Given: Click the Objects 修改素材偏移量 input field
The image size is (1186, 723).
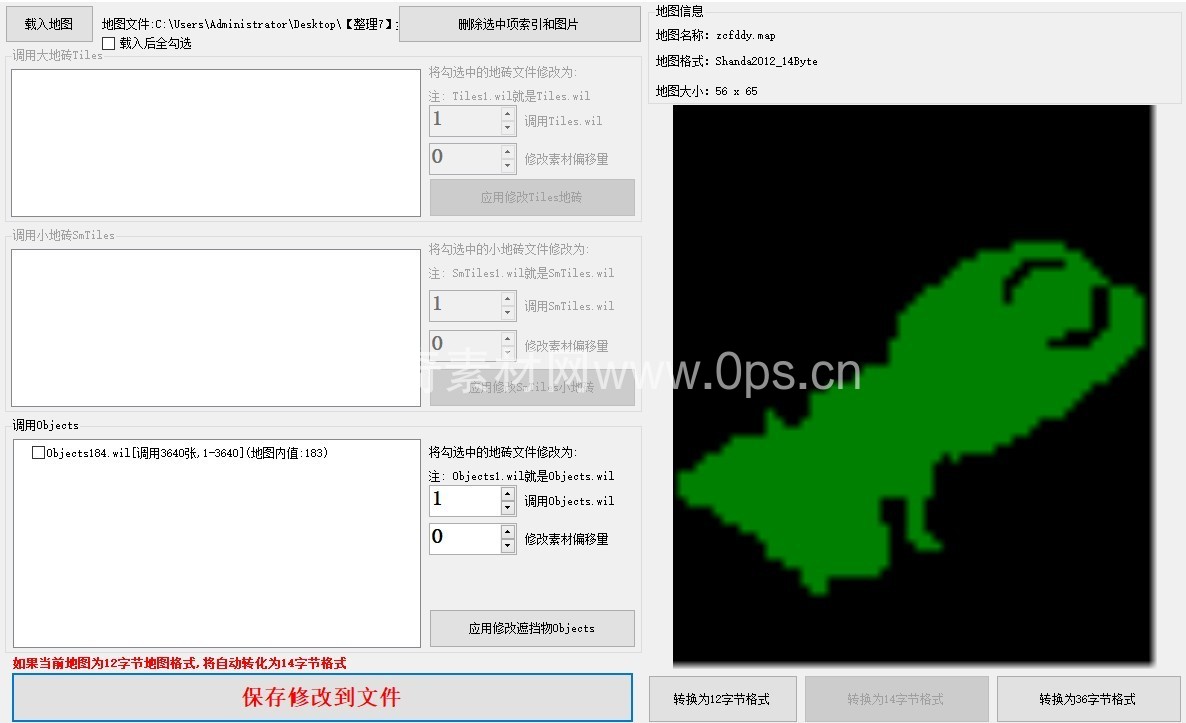Looking at the screenshot, I should click(464, 539).
